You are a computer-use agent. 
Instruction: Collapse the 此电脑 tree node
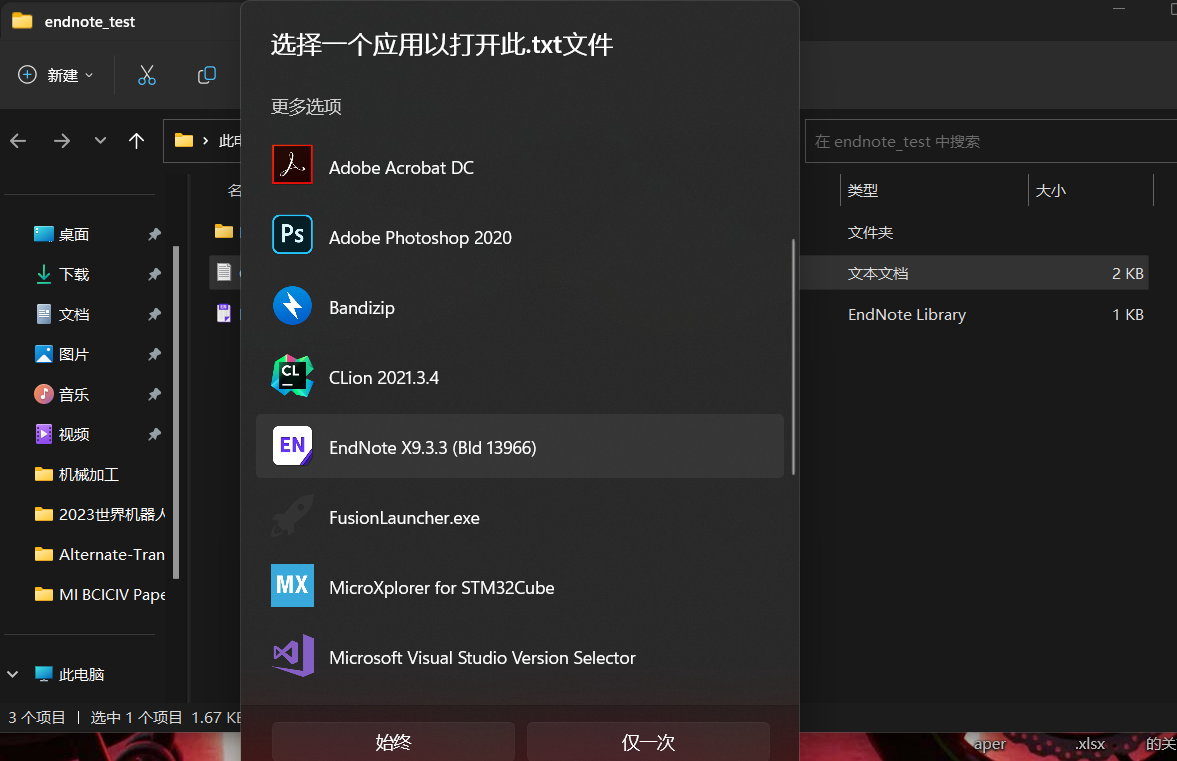click(x=13, y=674)
